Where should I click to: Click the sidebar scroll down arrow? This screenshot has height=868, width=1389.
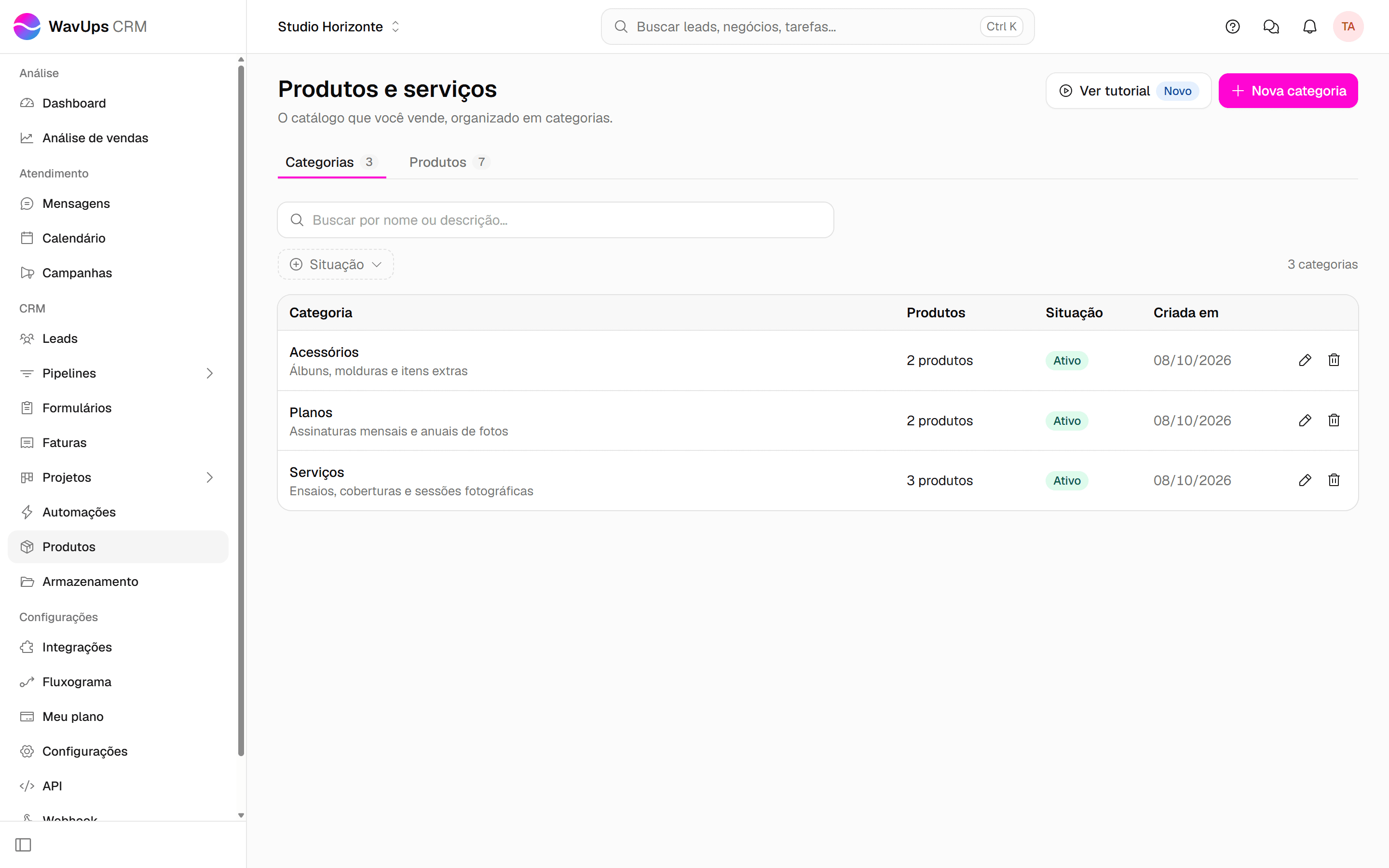241,815
